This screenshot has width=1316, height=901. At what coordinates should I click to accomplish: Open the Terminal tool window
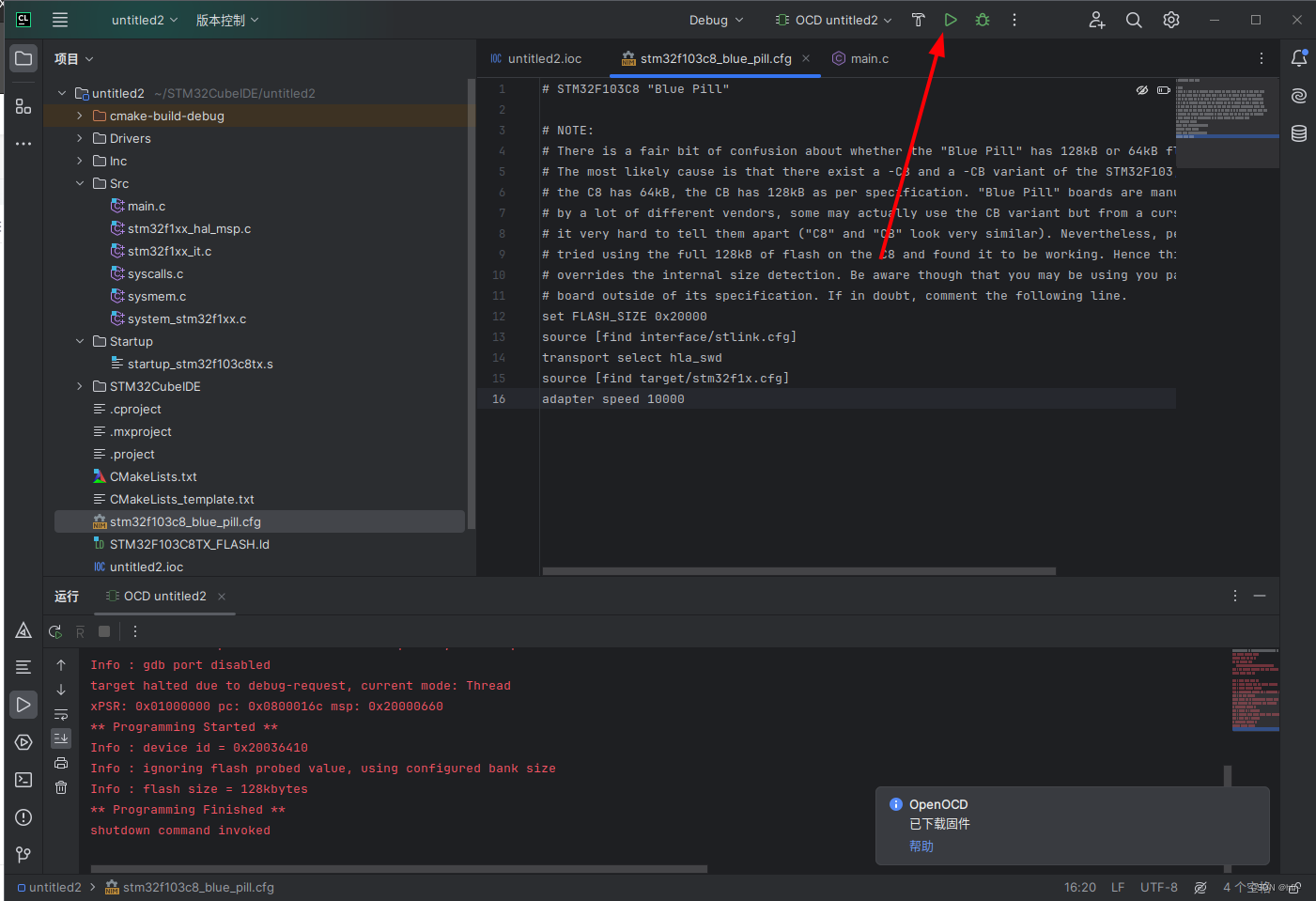(x=23, y=779)
